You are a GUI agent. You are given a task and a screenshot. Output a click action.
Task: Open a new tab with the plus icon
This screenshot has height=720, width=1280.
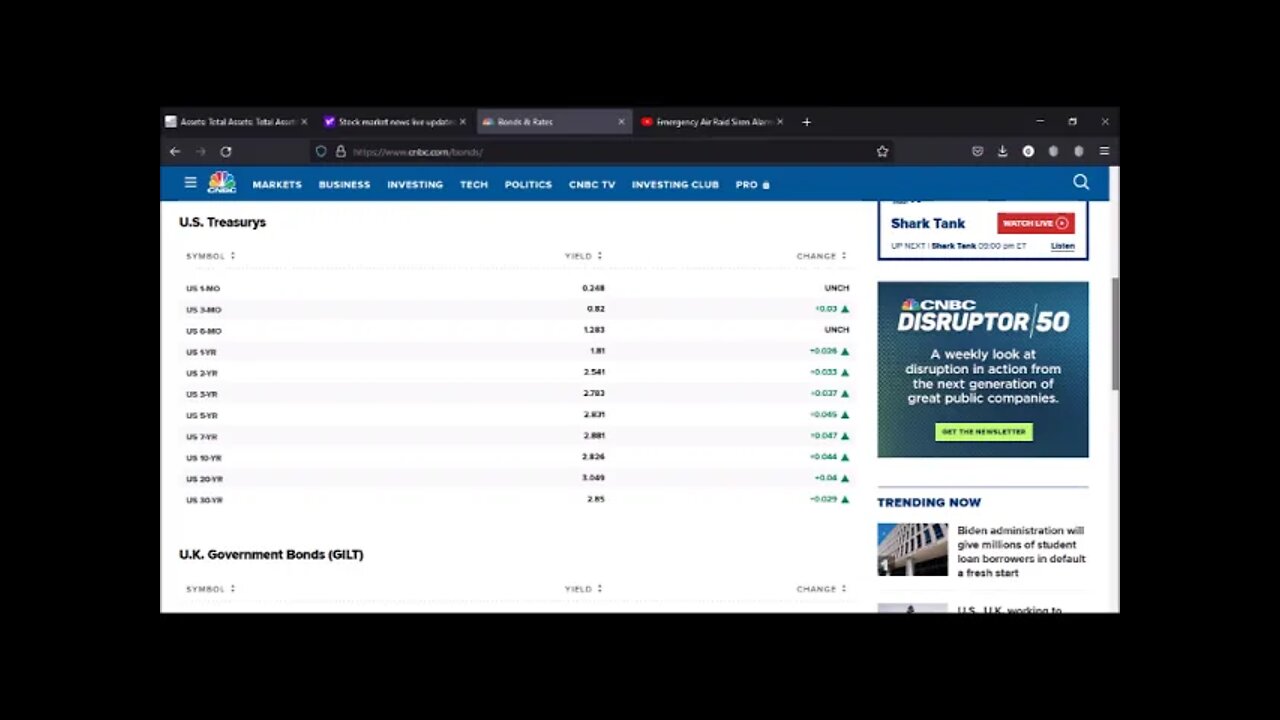click(806, 122)
